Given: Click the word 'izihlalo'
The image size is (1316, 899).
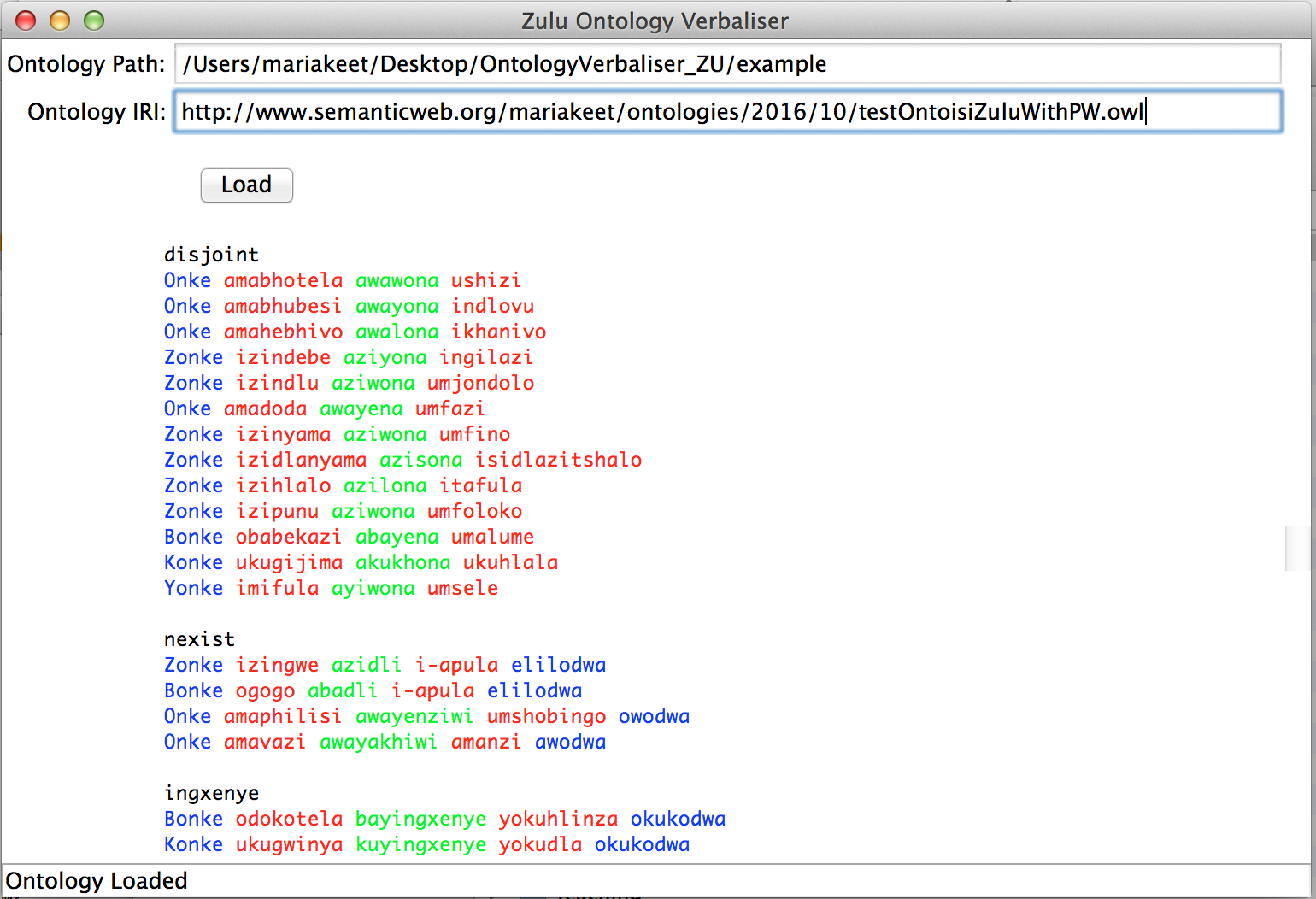Looking at the screenshot, I should pos(283,485).
